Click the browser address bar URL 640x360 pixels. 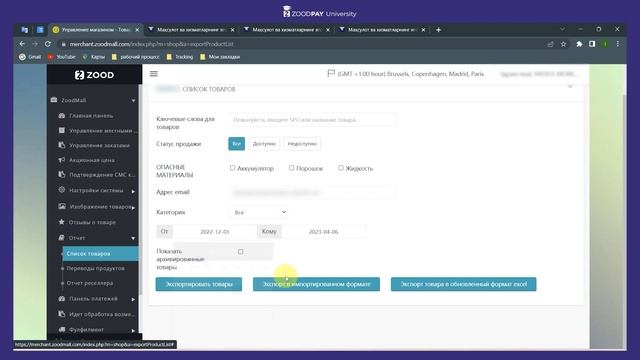point(151,44)
